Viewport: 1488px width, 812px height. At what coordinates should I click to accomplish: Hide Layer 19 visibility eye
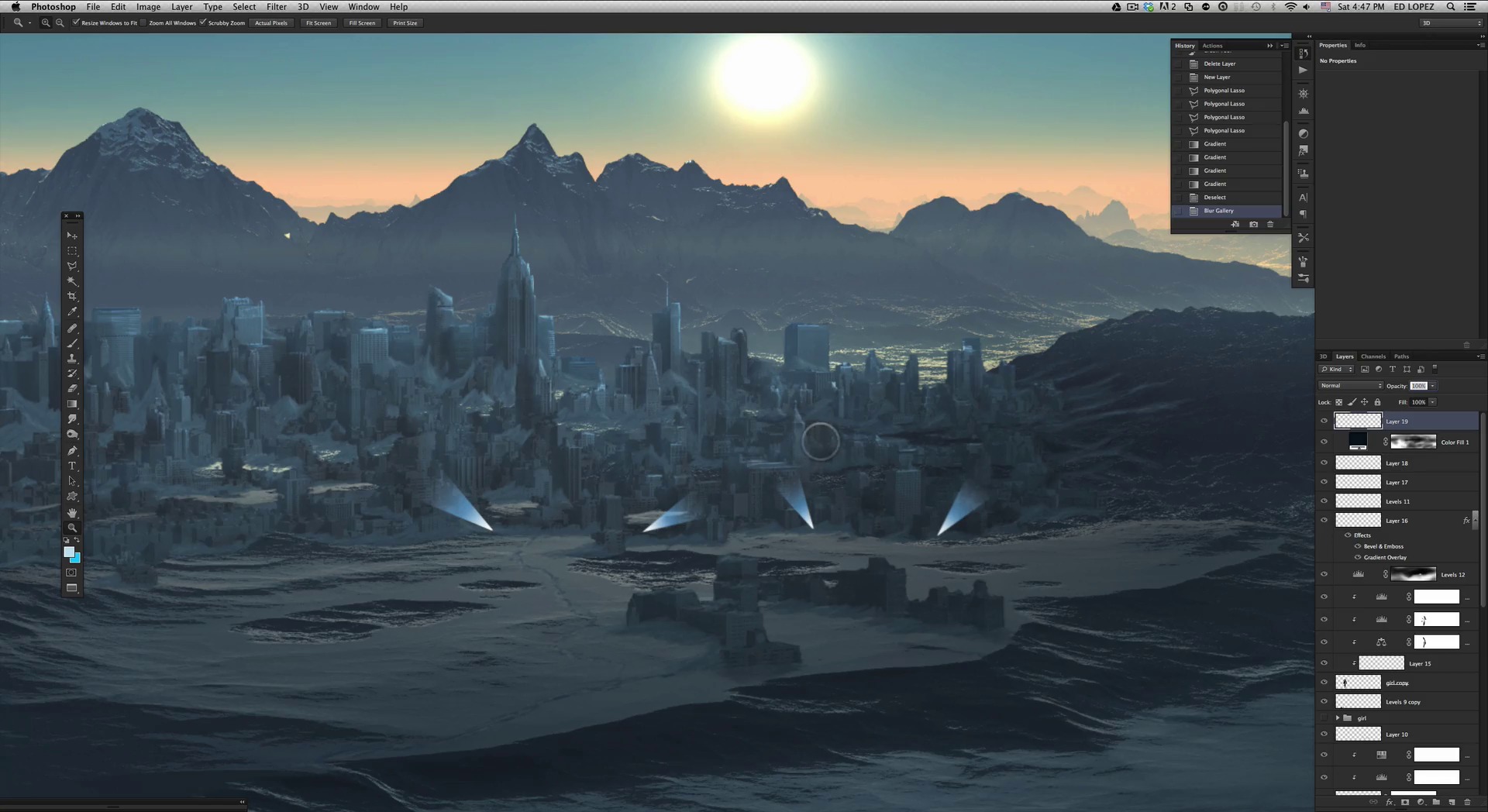pyautogui.click(x=1324, y=421)
